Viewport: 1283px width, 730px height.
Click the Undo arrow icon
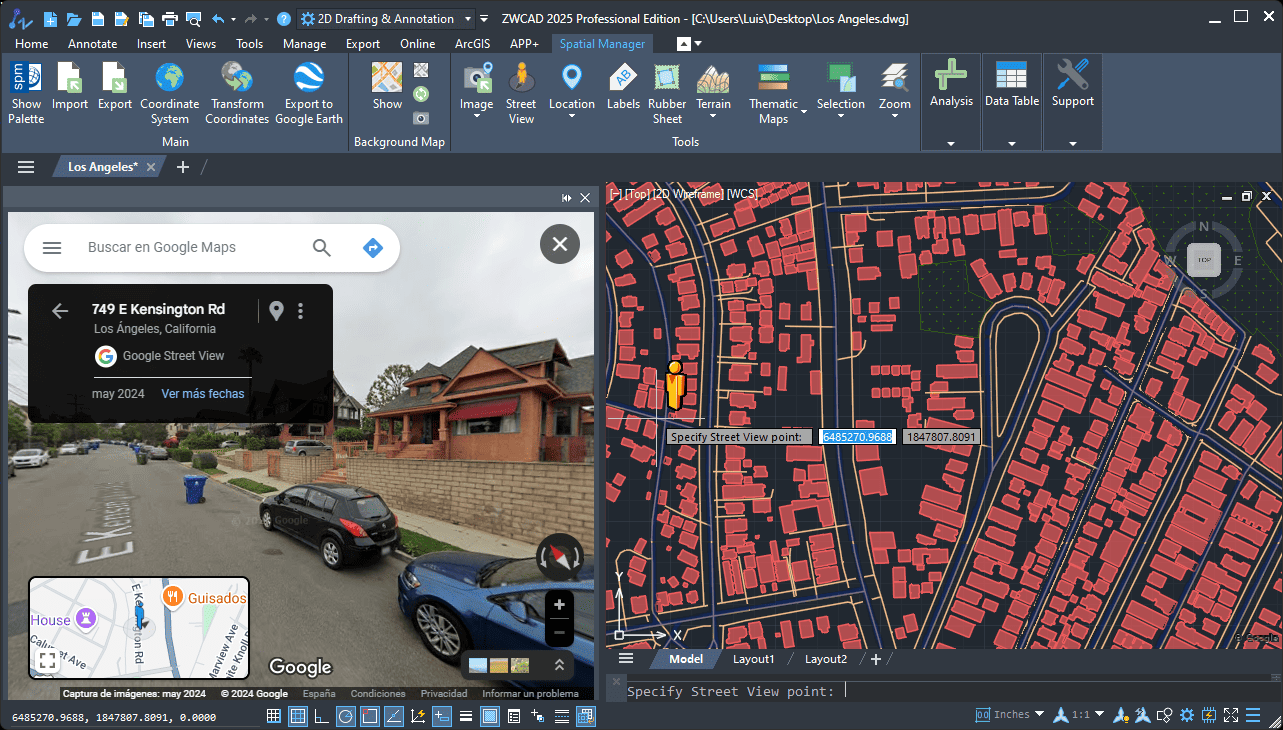click(217, 18)
